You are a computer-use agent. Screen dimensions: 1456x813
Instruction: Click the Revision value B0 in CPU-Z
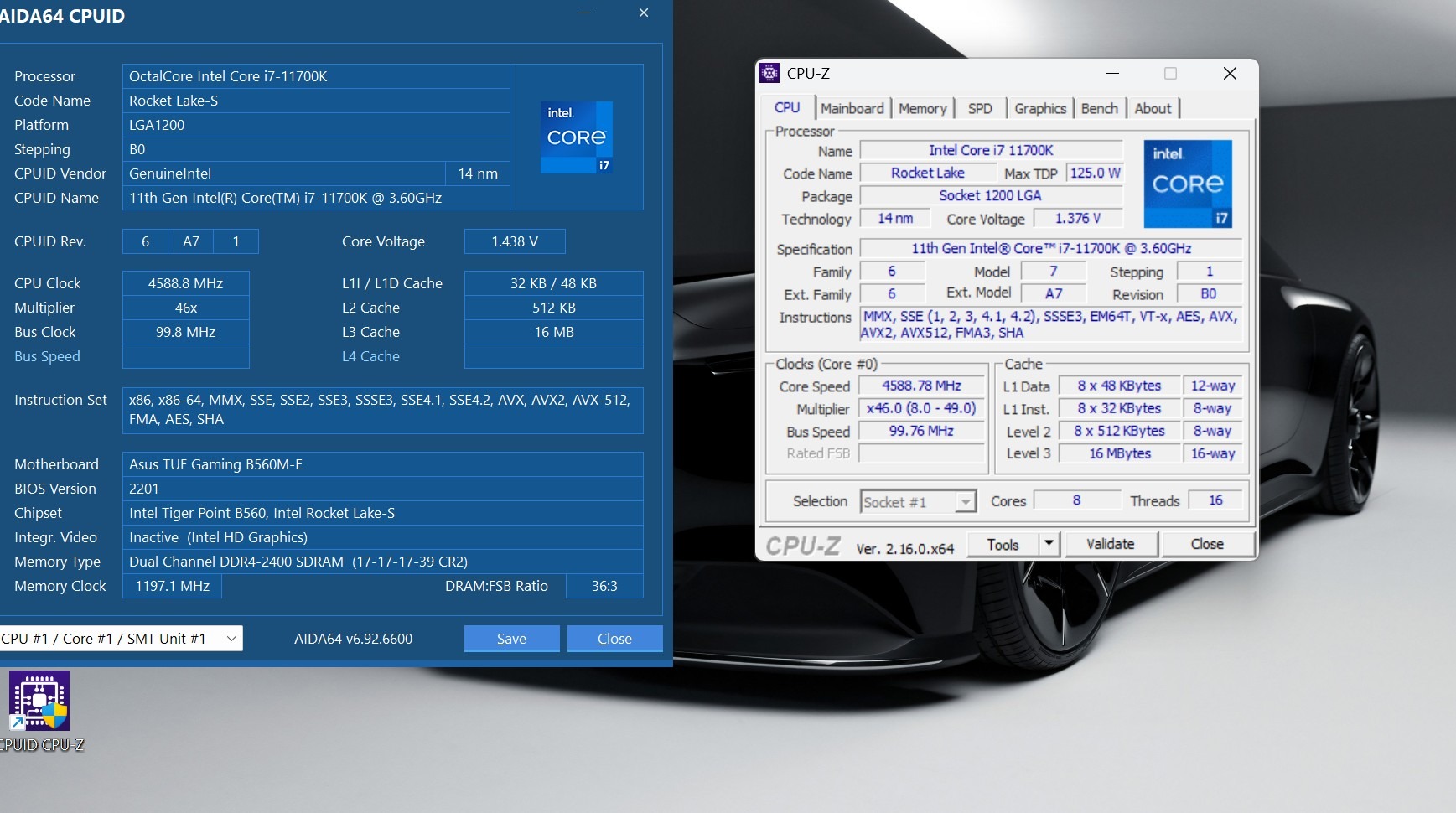(x=1209, y=293)
